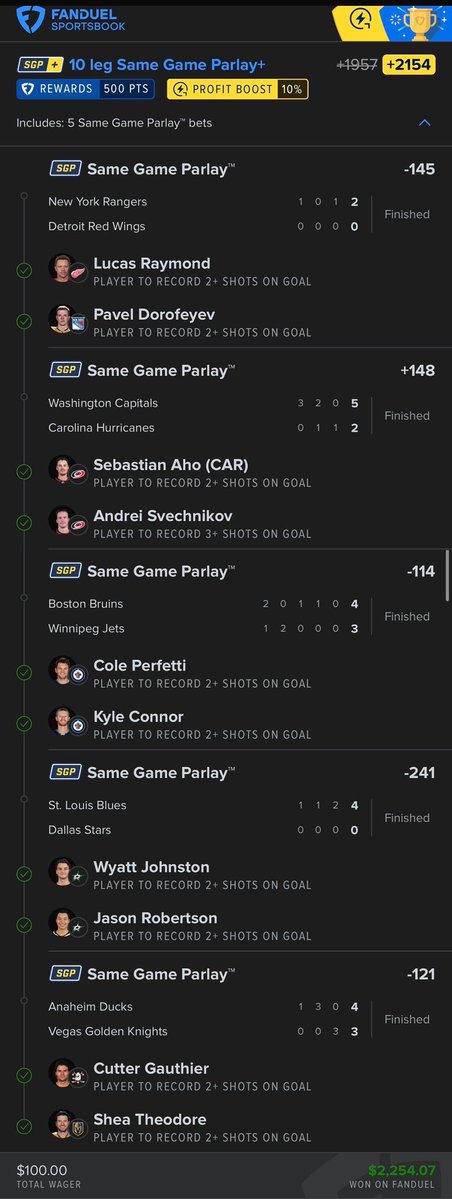The height and width of the screenshot is (1199, 452).
Task: Click the green checkmark beside Pavel Dorofeyev
Action: [x=24, y=322]
